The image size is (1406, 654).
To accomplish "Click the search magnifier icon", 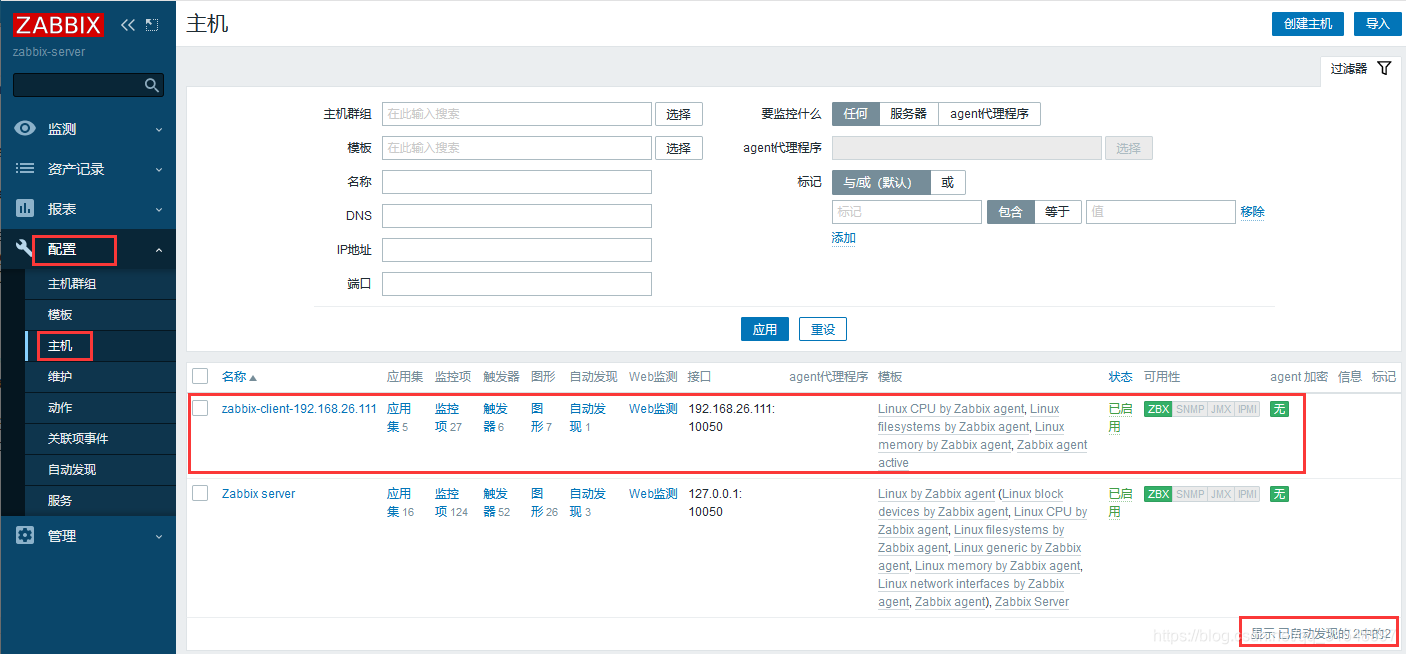I will tap(152, 85).
